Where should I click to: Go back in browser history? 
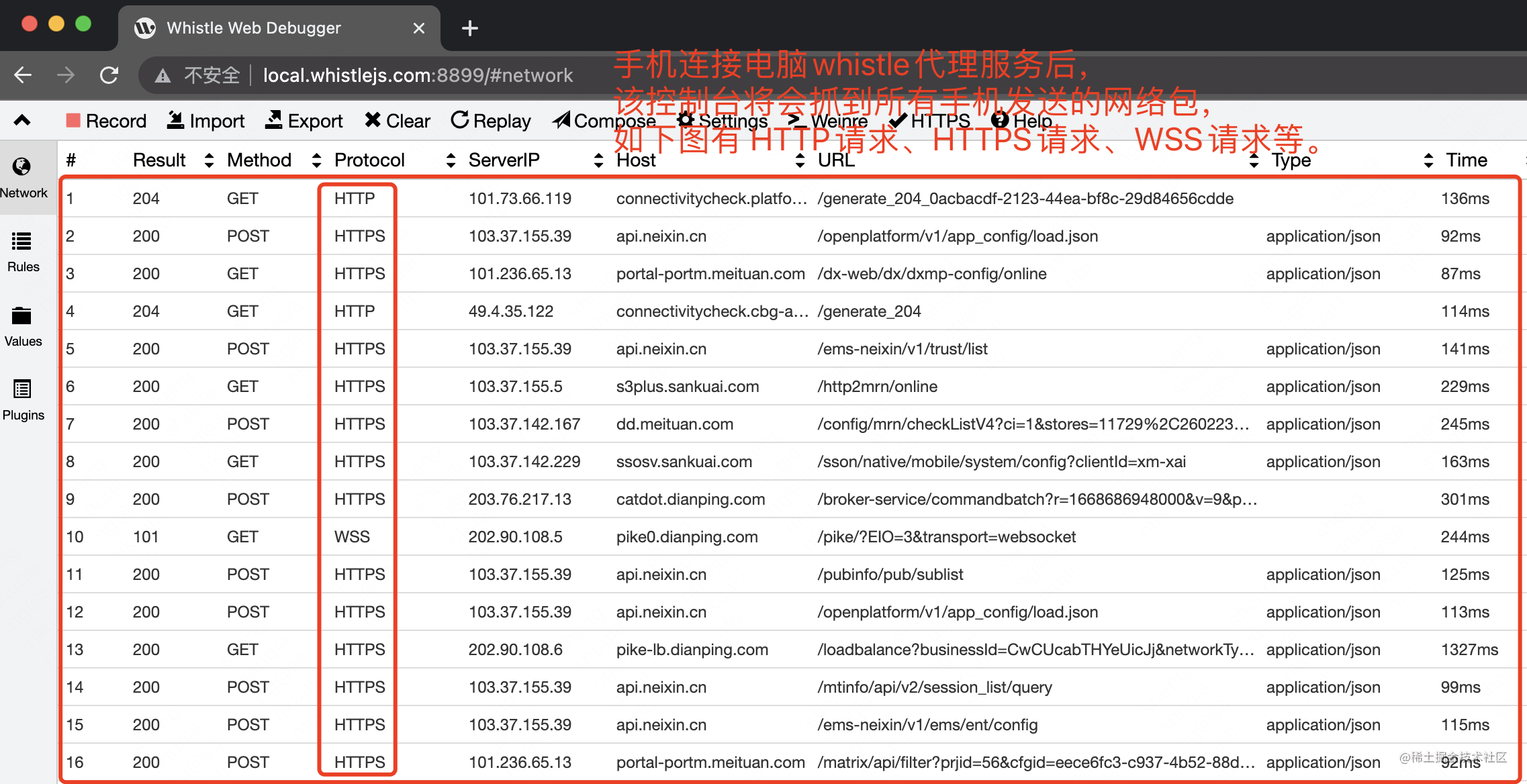(24, 75)
